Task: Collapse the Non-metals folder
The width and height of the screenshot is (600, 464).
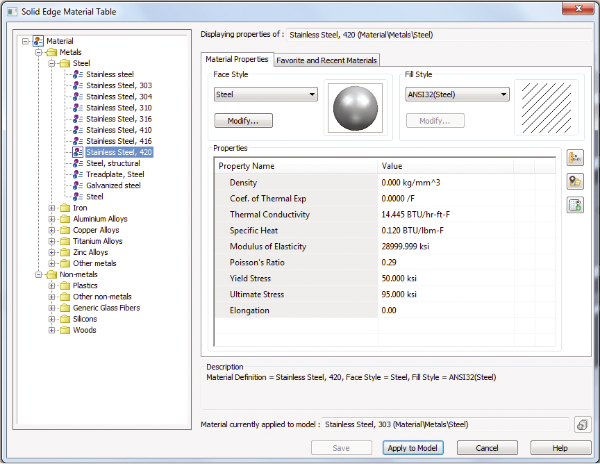Action: [39, 274]
